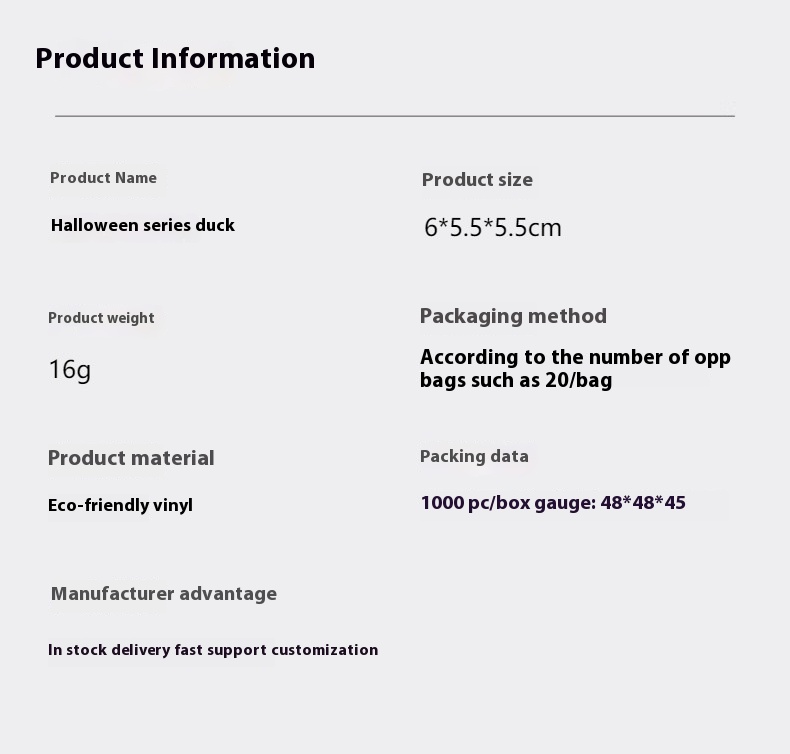Image resolution: width=790 pixels, height=754 pixels.
Task: Click the word "gauge:" in packing data
Action: (x=565, y=503)
